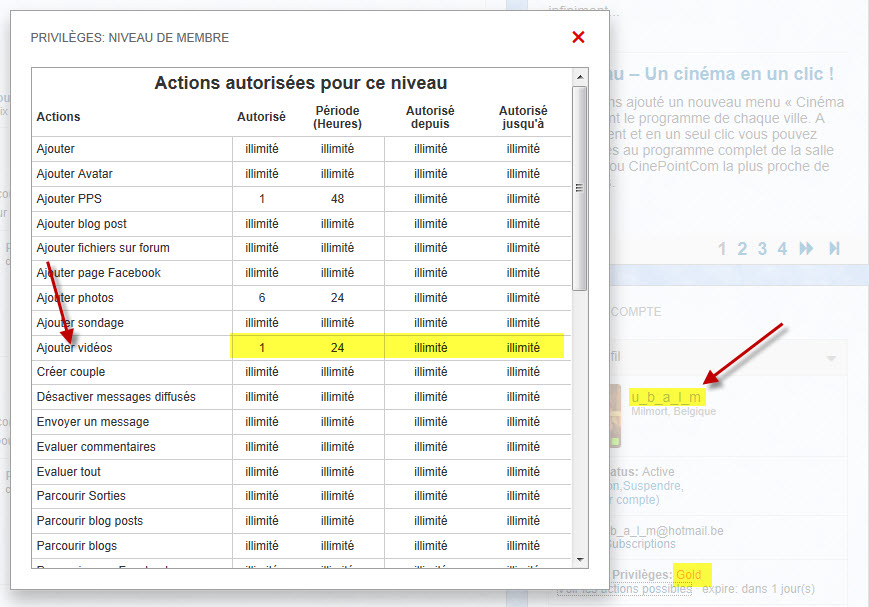Expand the profile panel dropdown arrow
The height and width of the screenshot is (607, 869).
pos(830,359)
